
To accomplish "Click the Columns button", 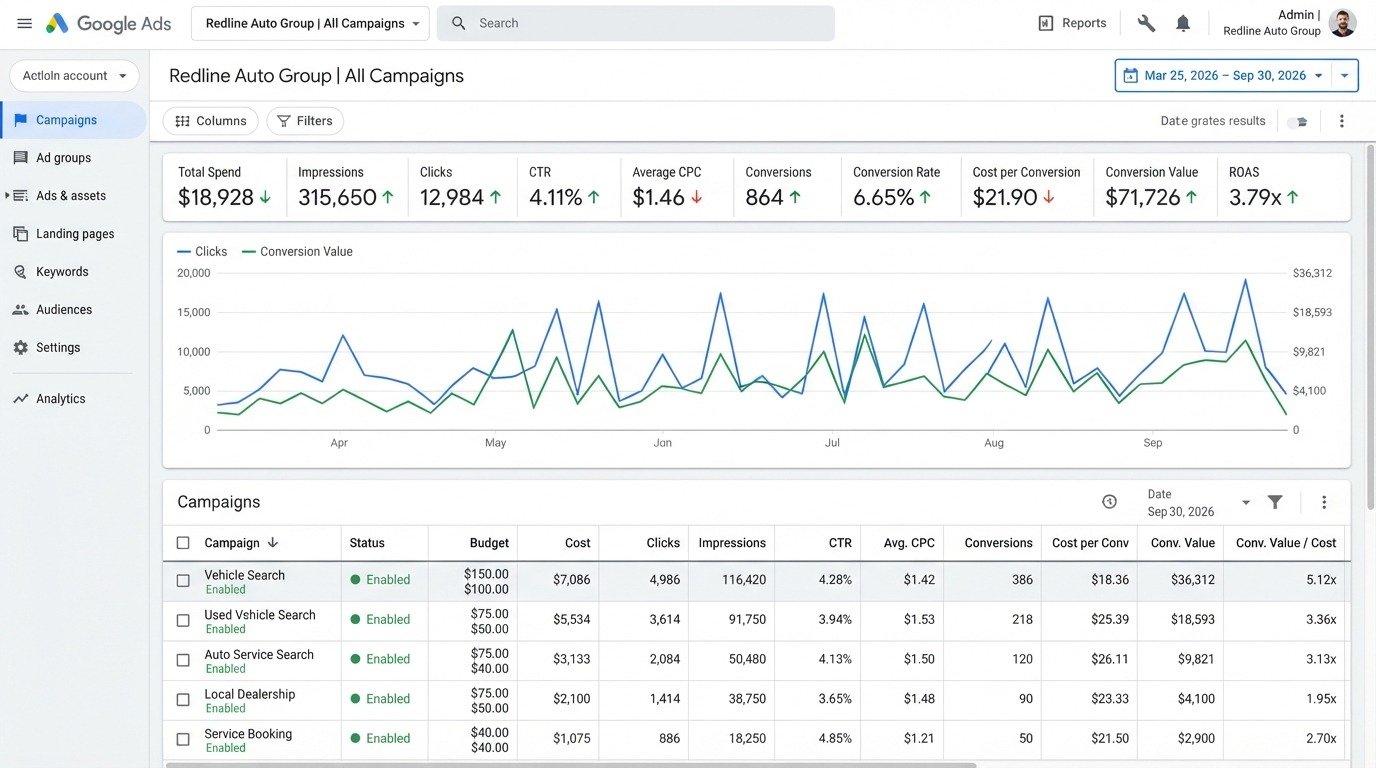I will [x=210, y=121].
